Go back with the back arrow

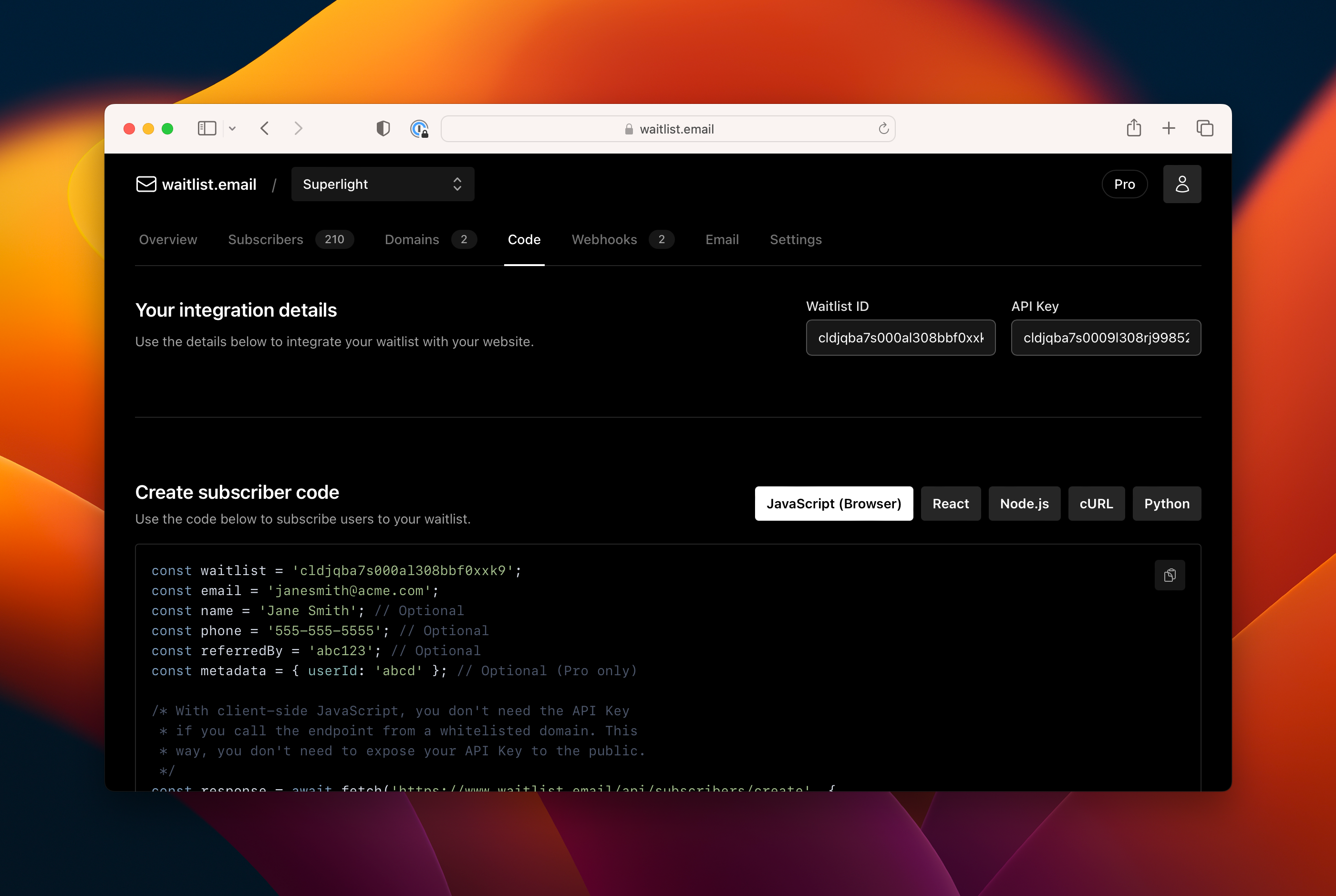[x=265, y=129]
